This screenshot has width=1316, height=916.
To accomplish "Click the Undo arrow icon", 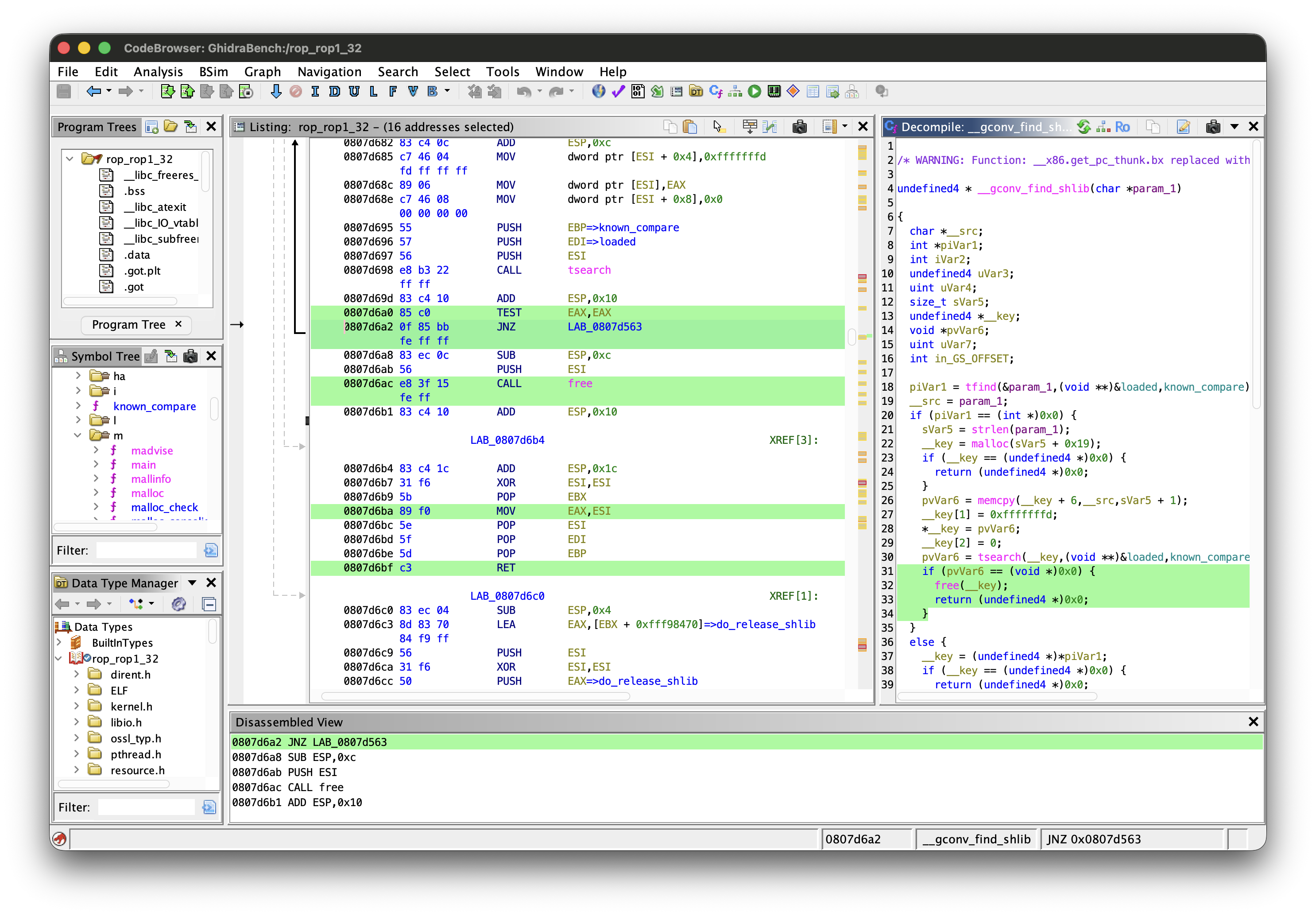I will click(523, 92).
